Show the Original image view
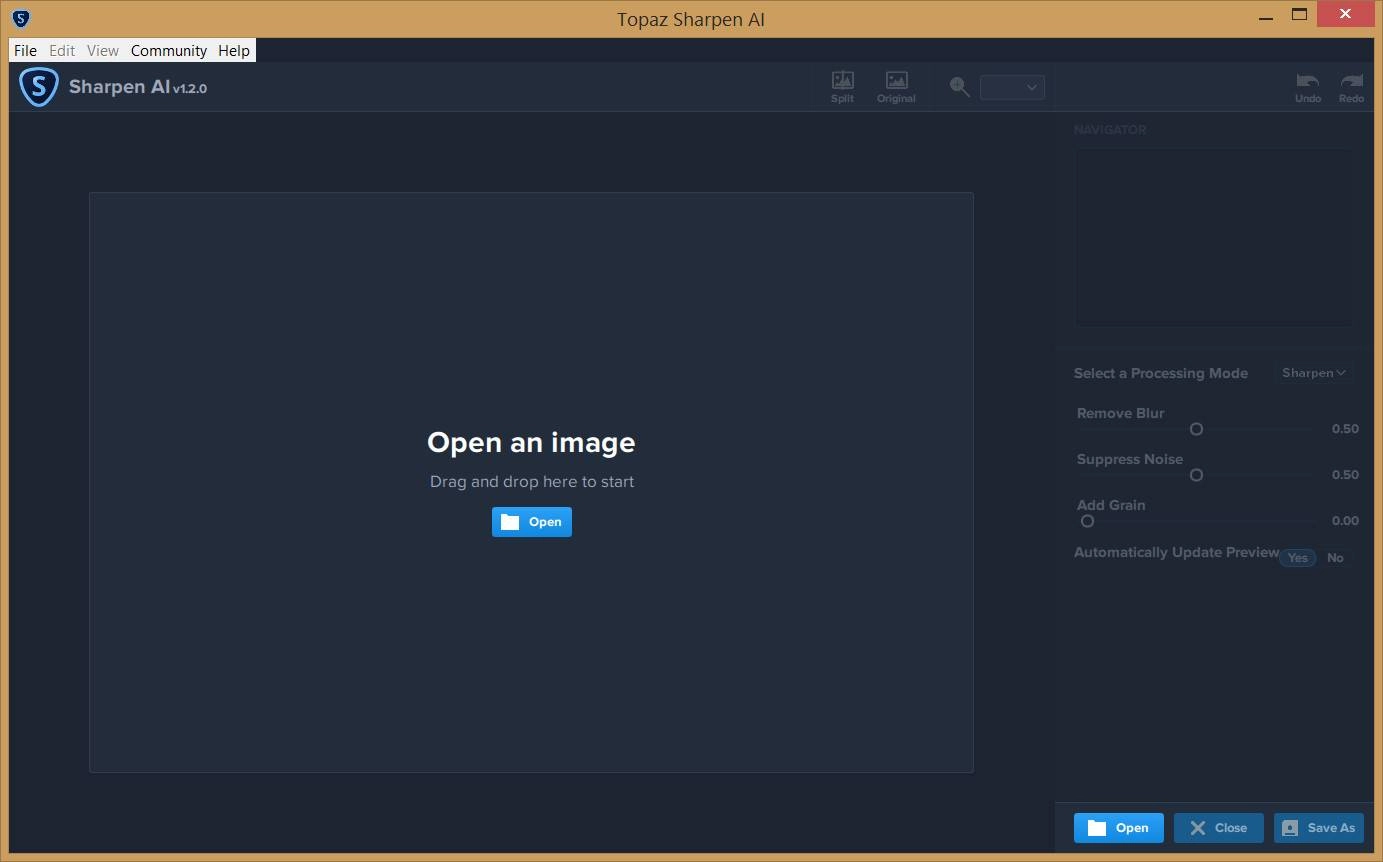This screenshot has width=1383, height=862. pyautogui.click(x=896, y=87)
